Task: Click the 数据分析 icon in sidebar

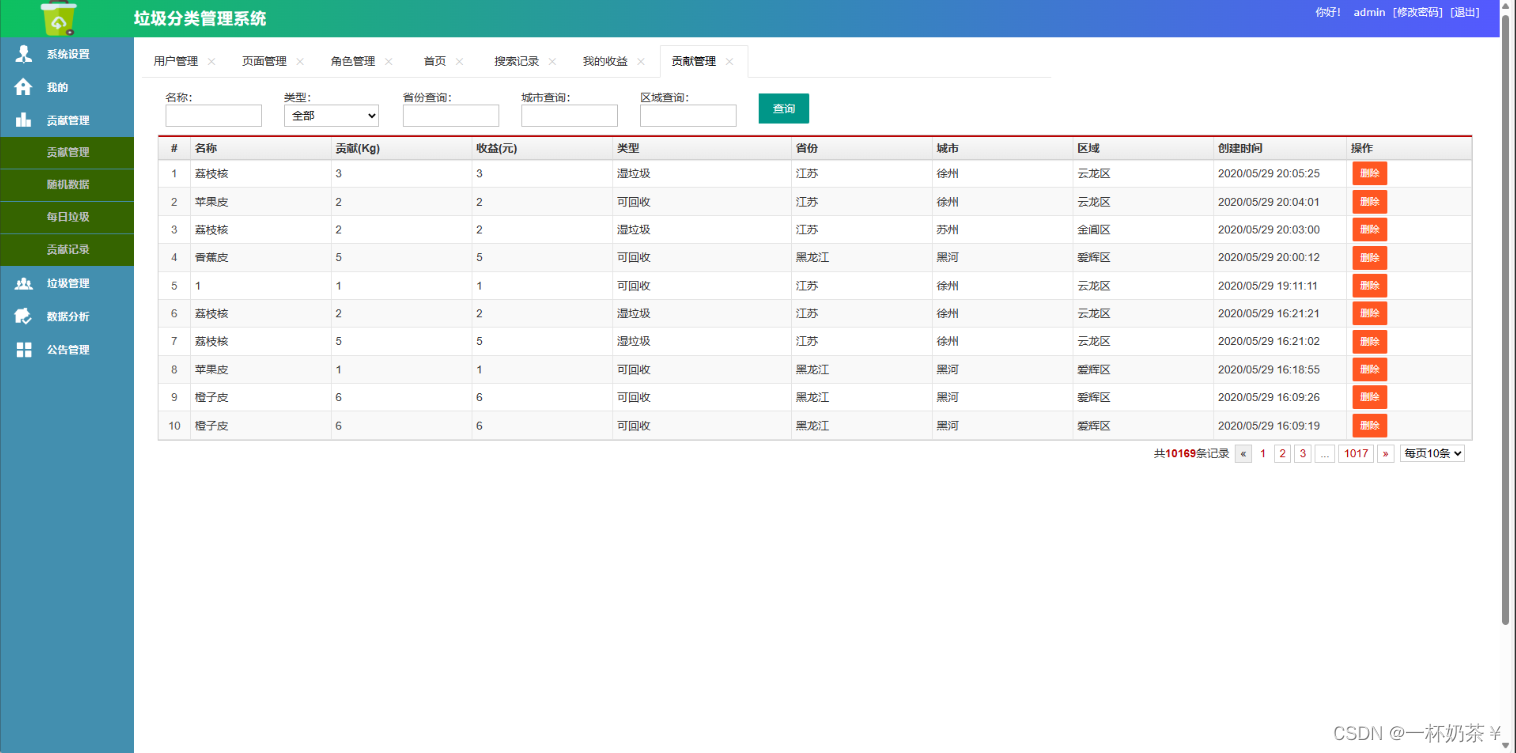Action: 23,316
